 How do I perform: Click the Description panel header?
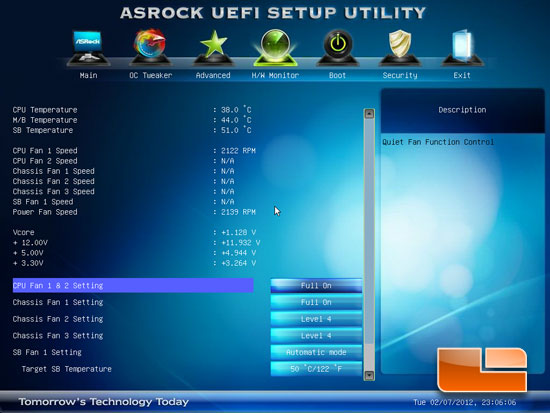click(462, 110)
